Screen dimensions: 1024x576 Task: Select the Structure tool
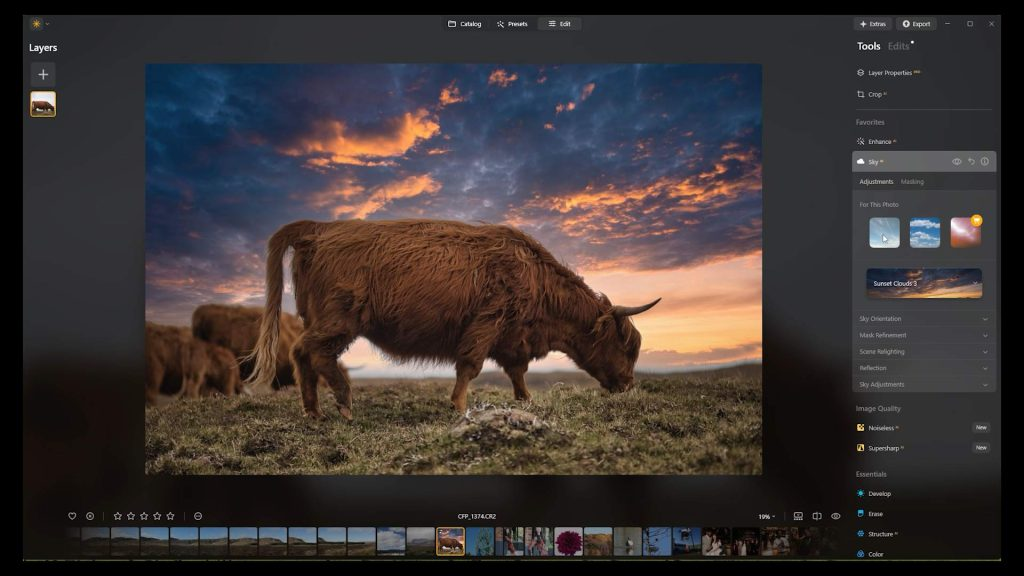(x=886, y=534)
